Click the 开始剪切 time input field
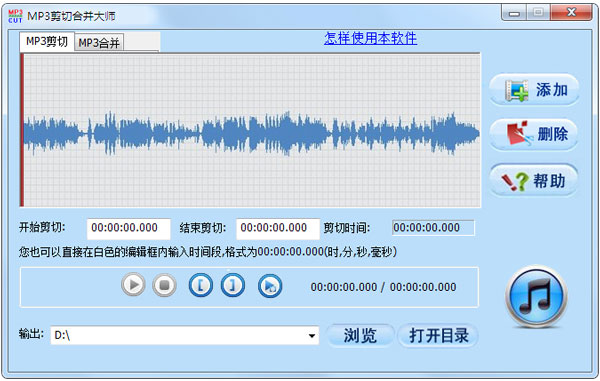This screenshot has height=381, width=600. pyautogui.click(x=129, y=228)
